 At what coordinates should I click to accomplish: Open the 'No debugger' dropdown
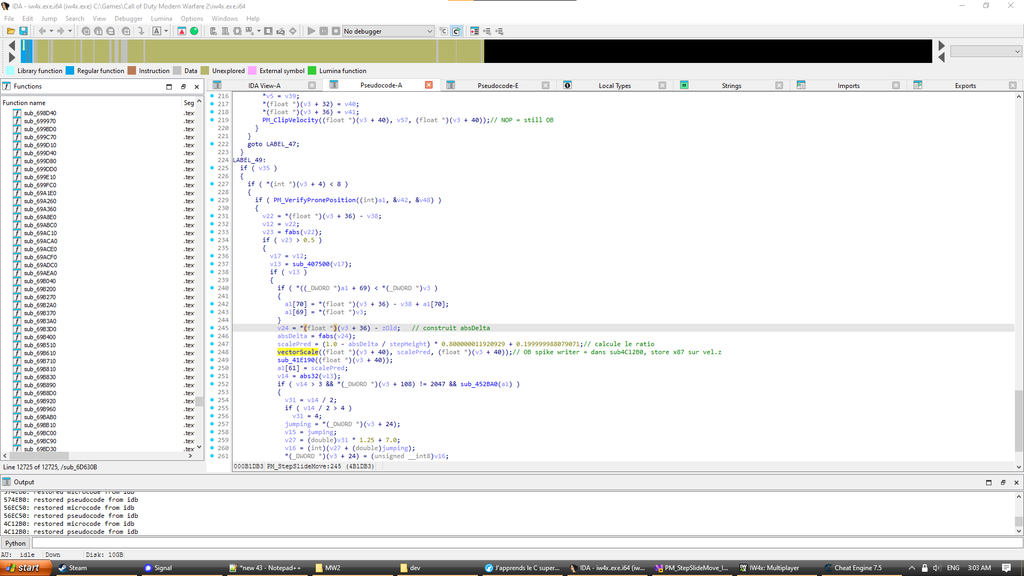(387, 31)
